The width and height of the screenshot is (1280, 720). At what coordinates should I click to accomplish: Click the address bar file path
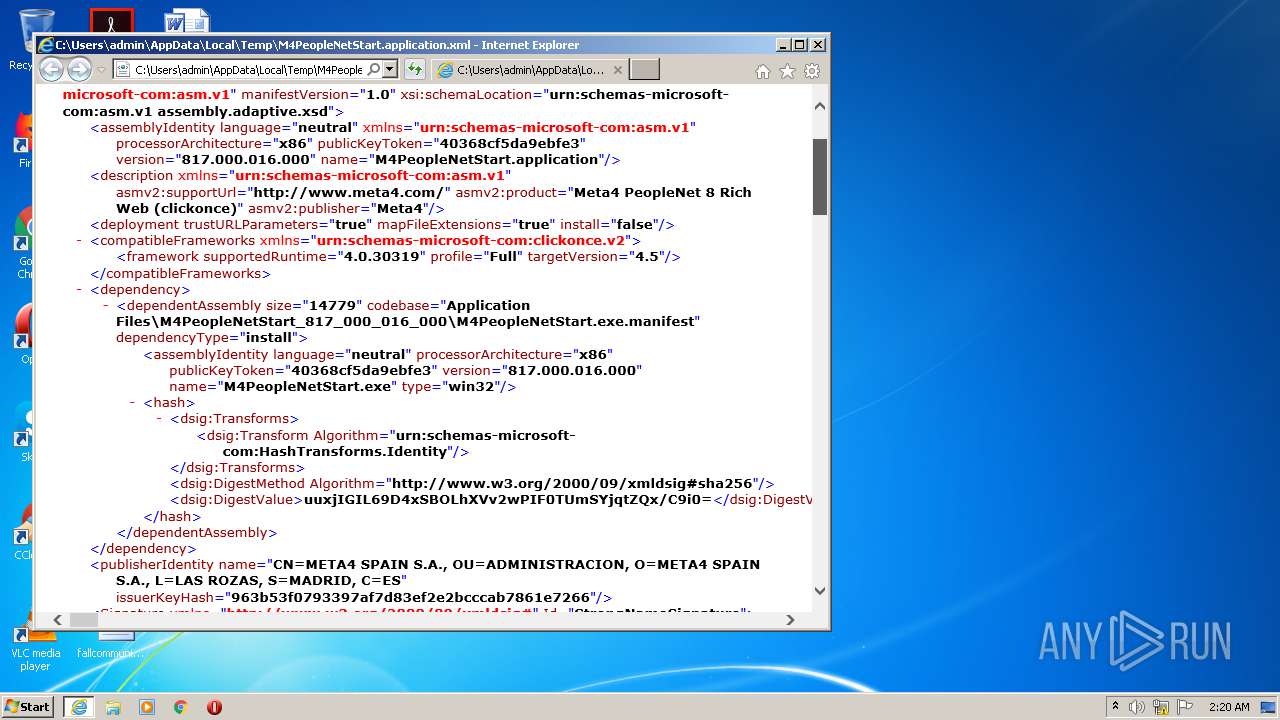pos(248,70)
